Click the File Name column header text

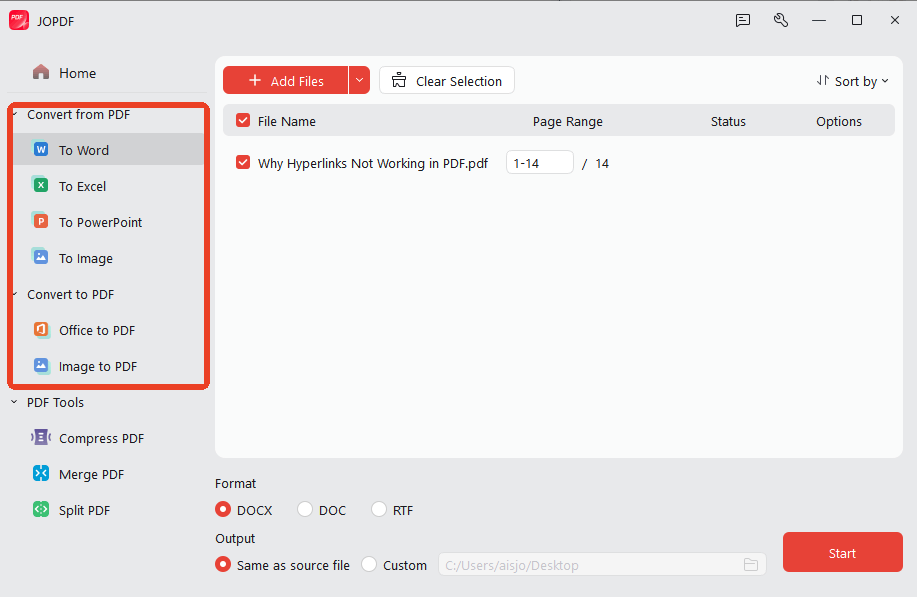pos(287,122)
